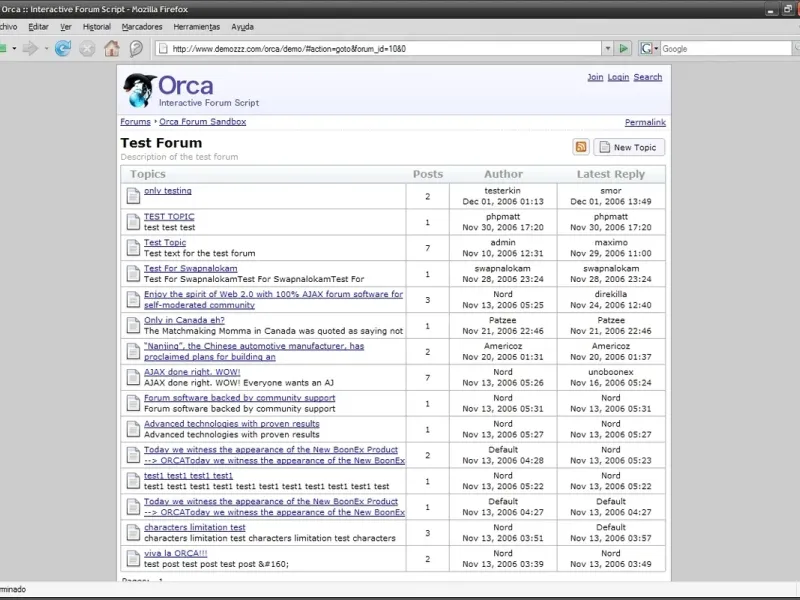Open the Herramientas menu
This screenshot has width=800, height=600.
click(196, 27)
